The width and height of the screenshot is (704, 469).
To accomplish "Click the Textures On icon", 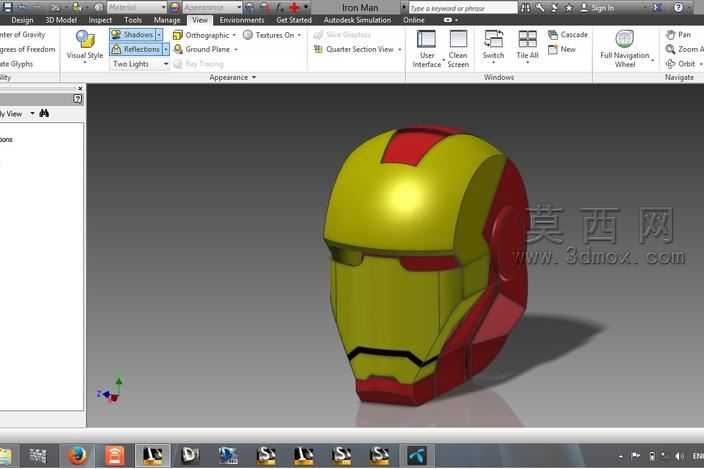I will click(x=248, y=35).
